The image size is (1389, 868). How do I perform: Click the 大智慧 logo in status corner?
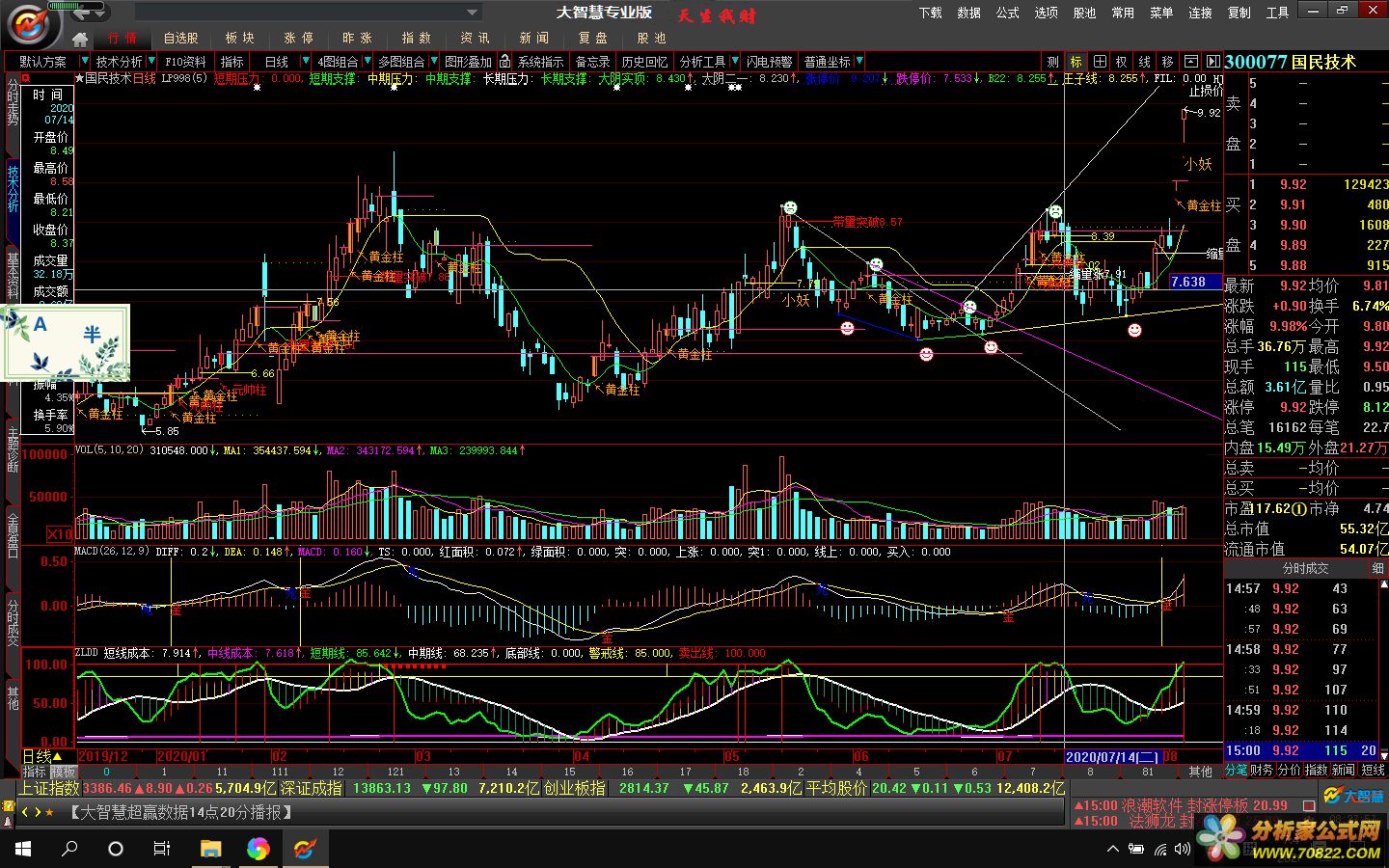coord(1353,795)
